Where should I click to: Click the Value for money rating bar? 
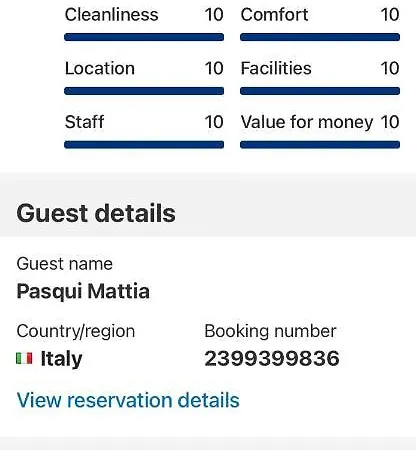pyautogui.click(x=320, y=144)
